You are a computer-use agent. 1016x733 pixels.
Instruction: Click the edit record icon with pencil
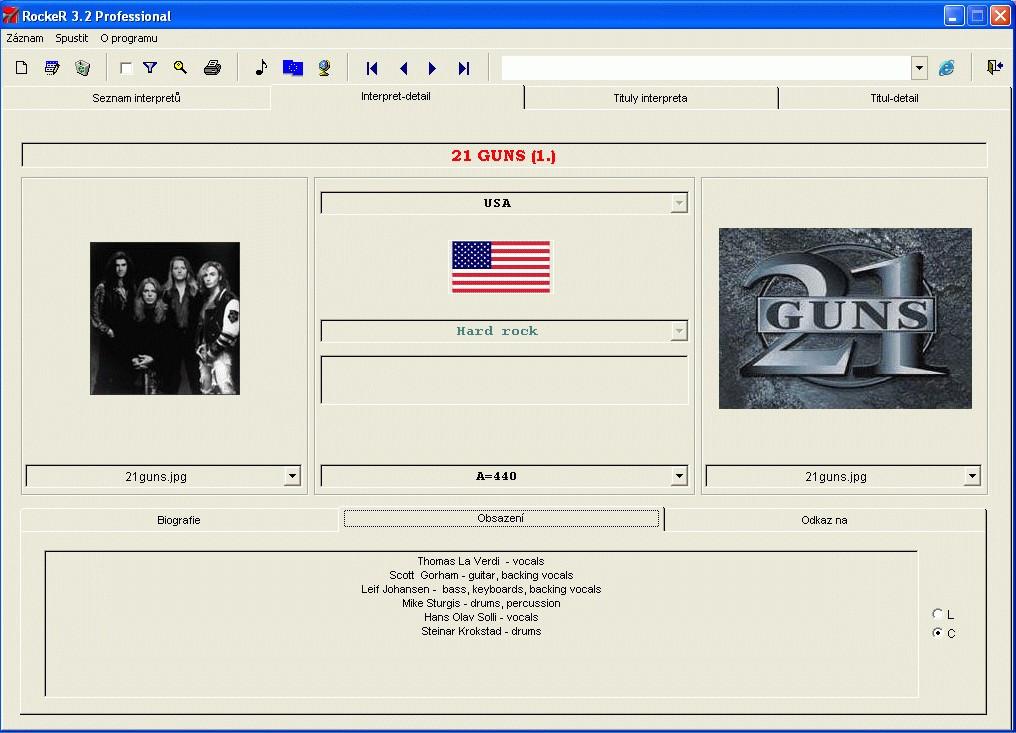click(52, 67)
